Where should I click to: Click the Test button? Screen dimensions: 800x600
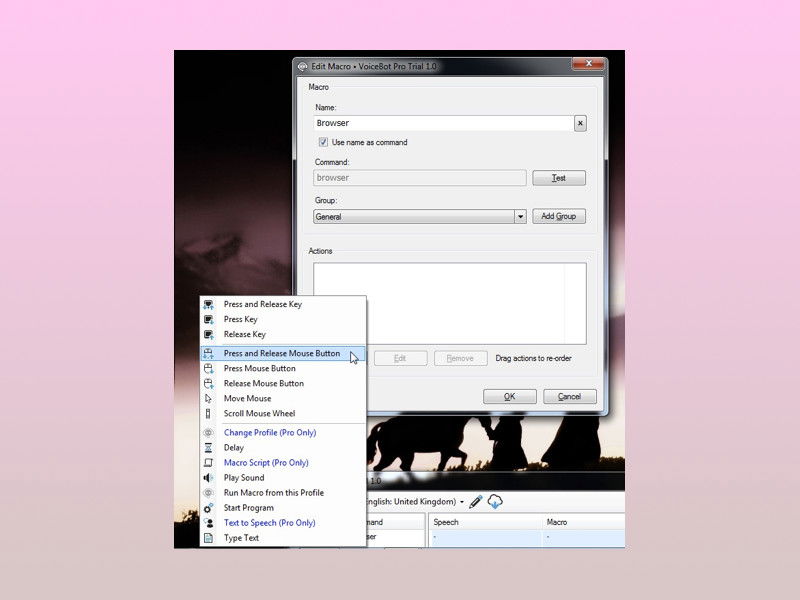coord(559,178)
